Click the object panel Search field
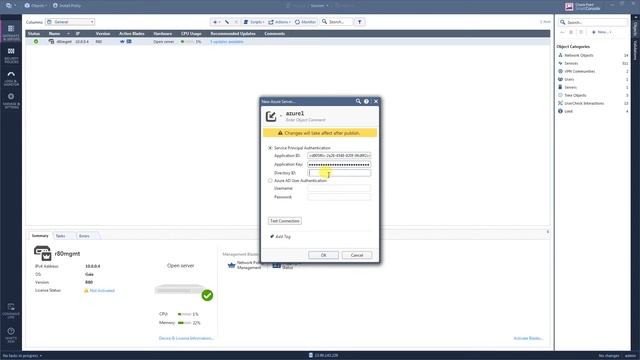Viewport: 640px width, 360px height. click(x=592, y=22)
